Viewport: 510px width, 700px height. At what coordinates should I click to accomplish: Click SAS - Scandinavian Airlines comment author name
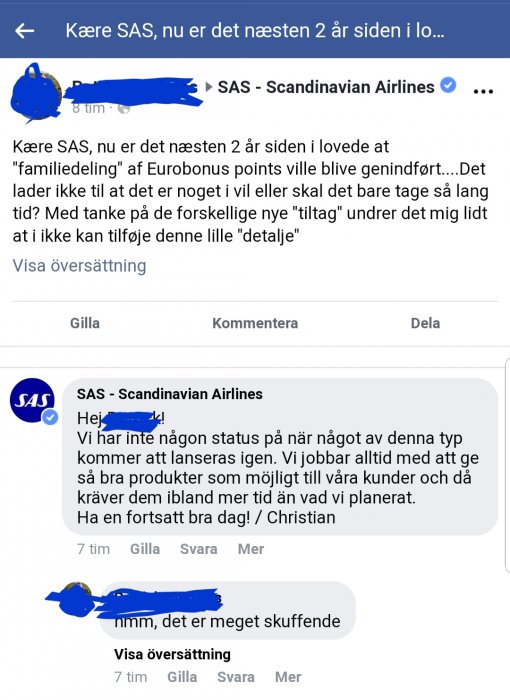point(170,394)
